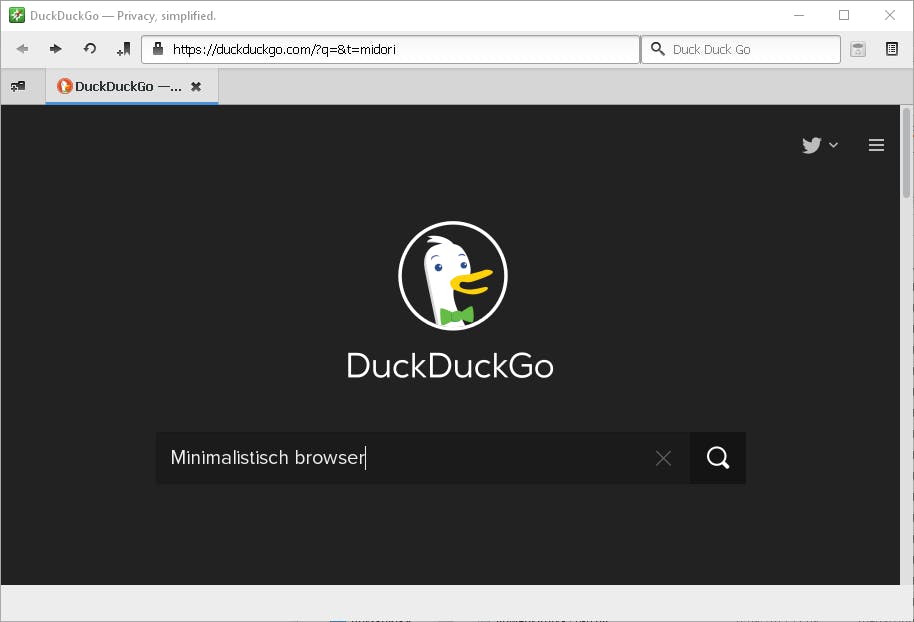Screen dimensions: 914x622
Task: Open the DuckDuckGo hamburger menu
Action: point(876,145)
